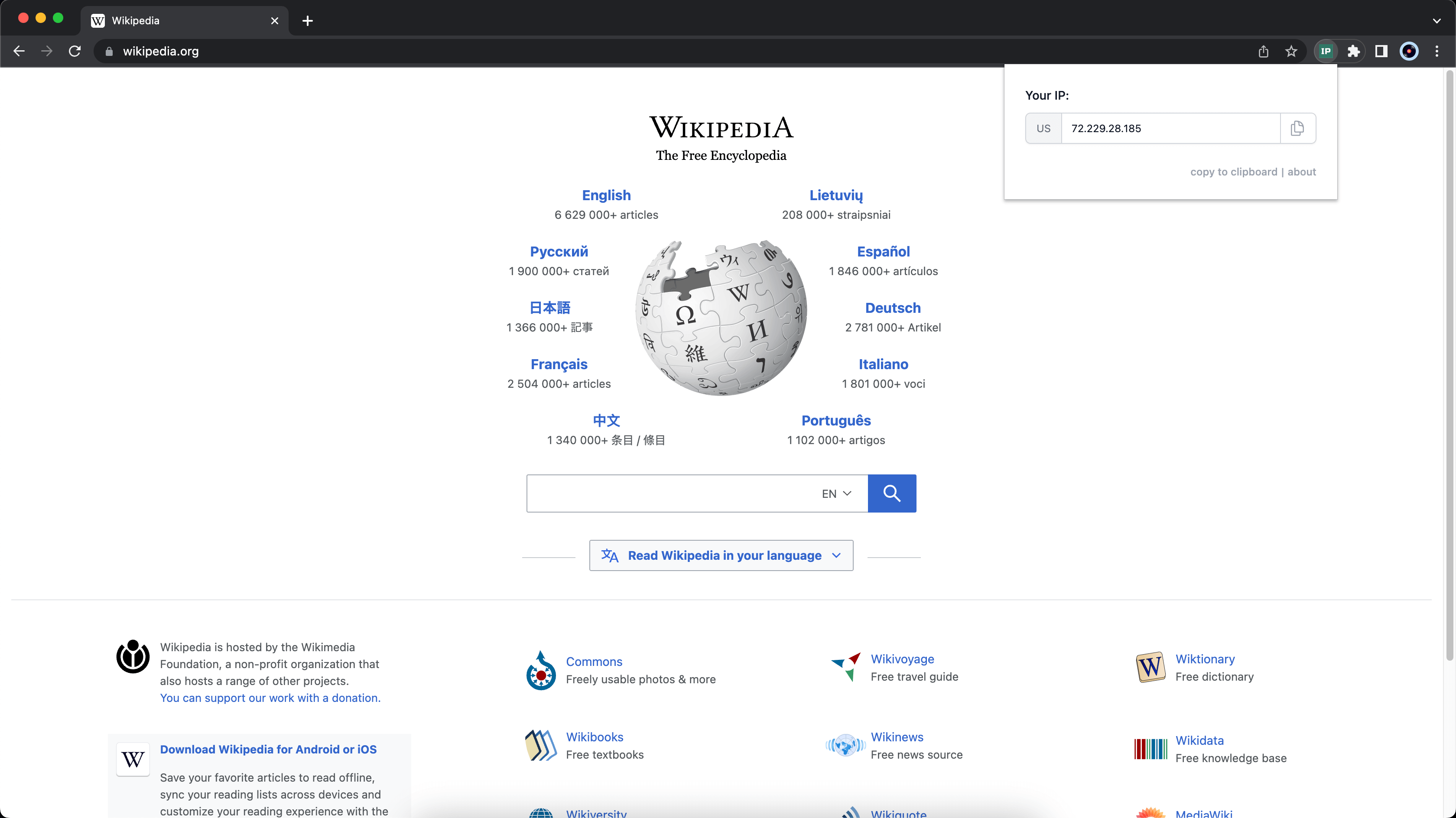This screenshot has width=1456, height=818.
Task: Bookmark this page with star icon
Action: click(1291, 52)
